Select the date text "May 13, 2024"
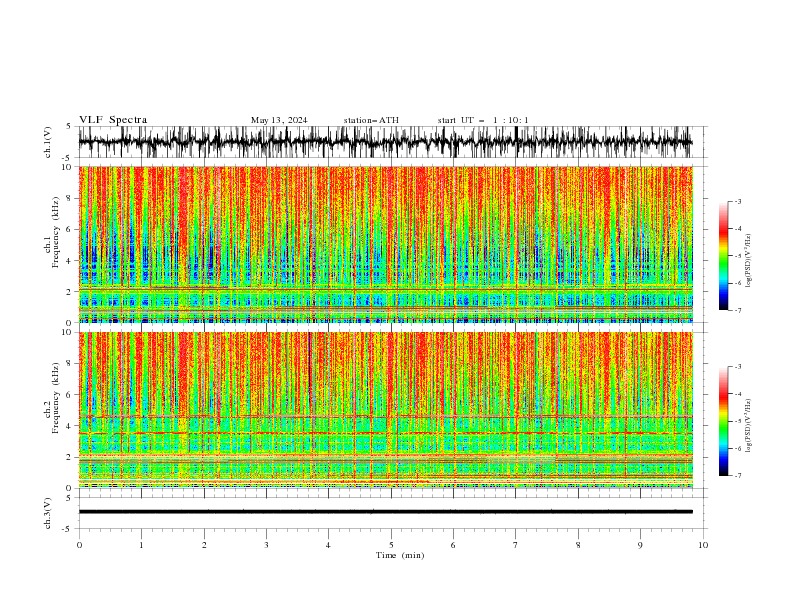 coord(279,120)
